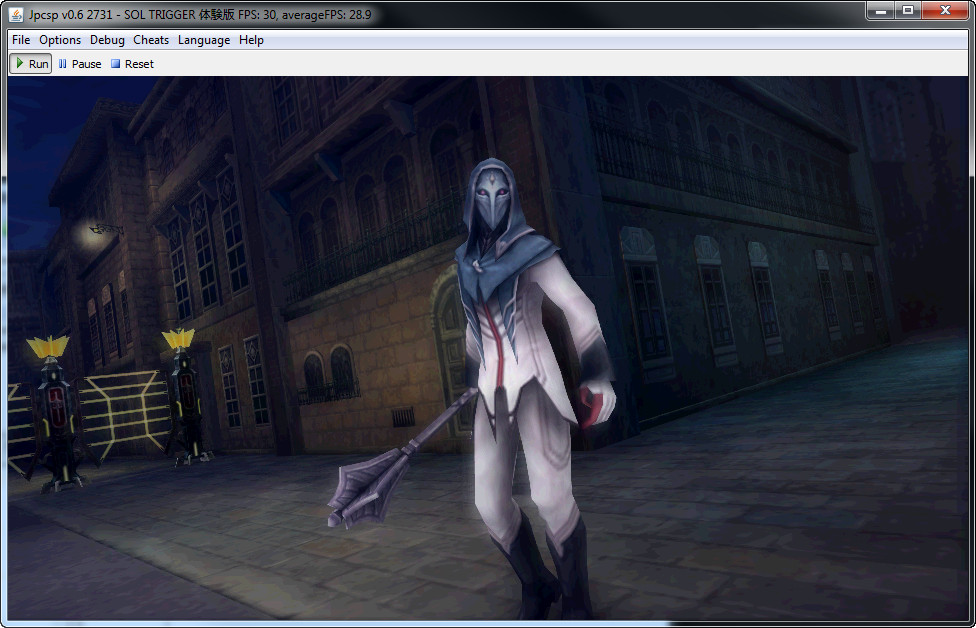Expand the Debug menu

click(x=107, y=40)
